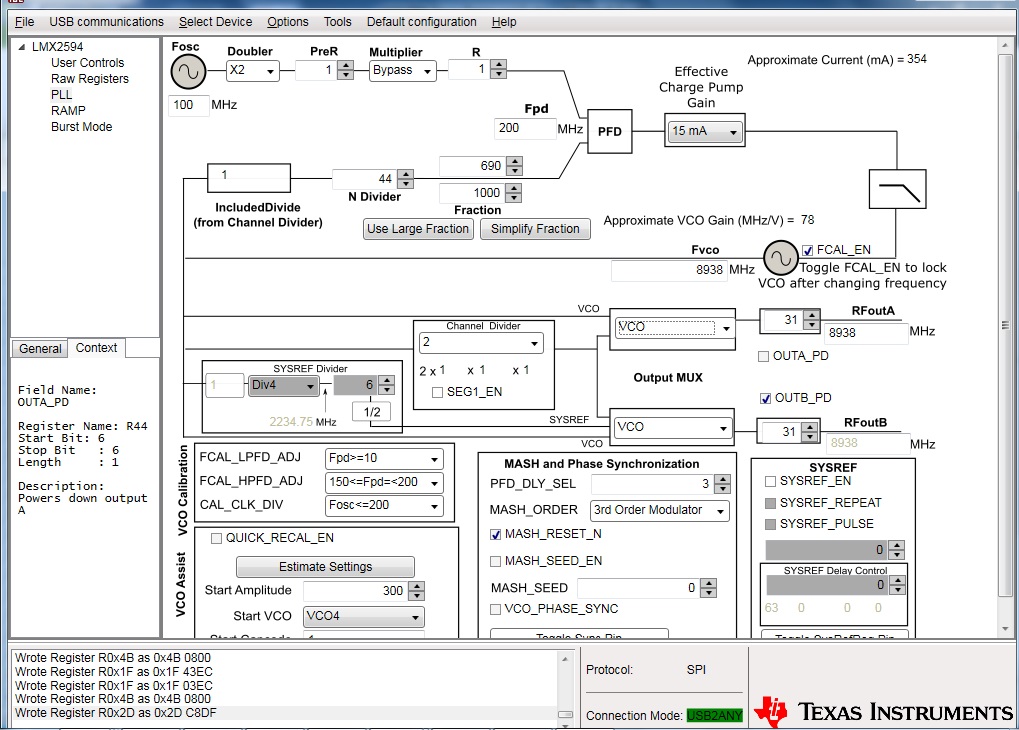Open the USB communications menu
Viewport: 1019px width, 730px height.
pos(107,21)
